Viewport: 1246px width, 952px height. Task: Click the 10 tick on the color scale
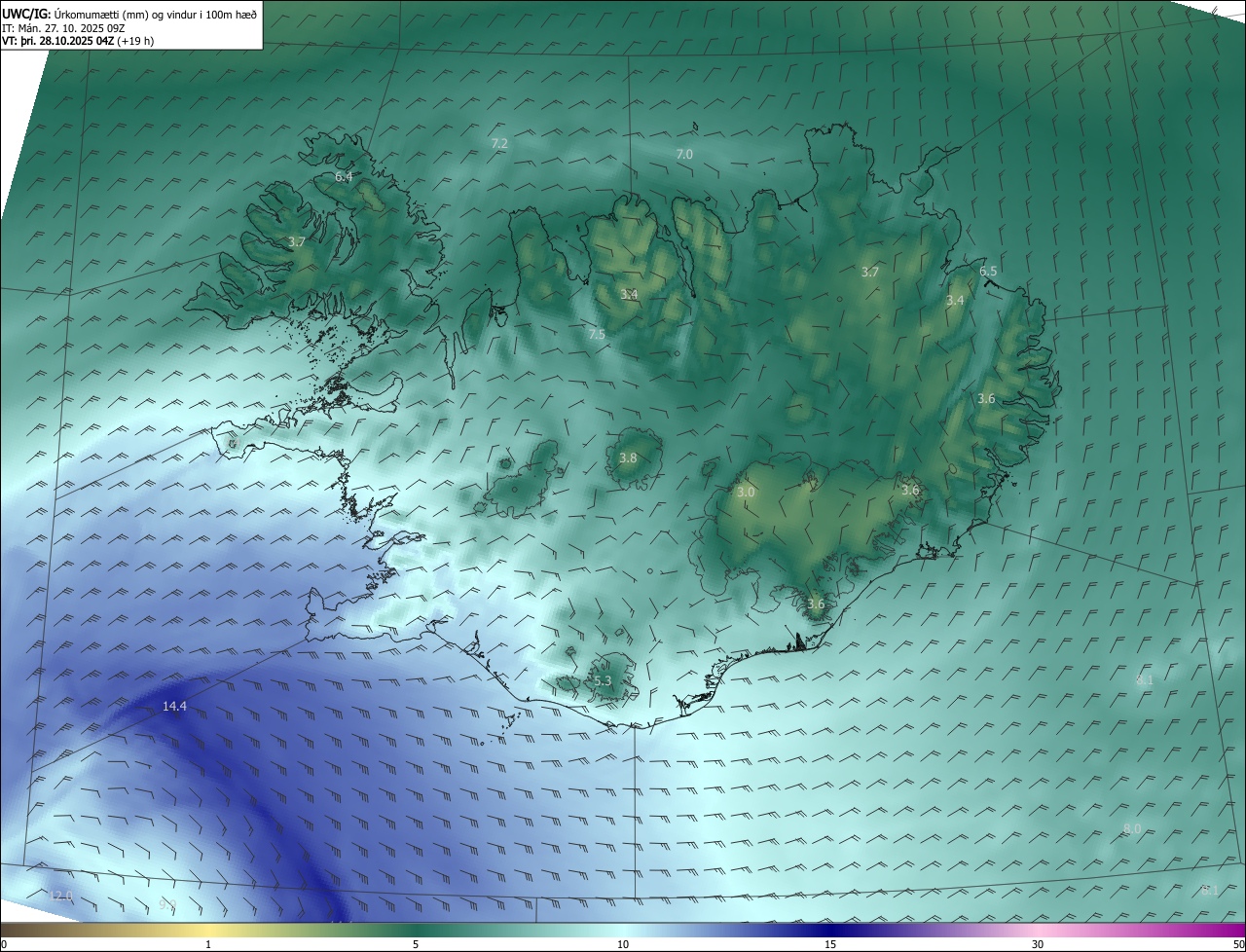(x=623, y=944)
